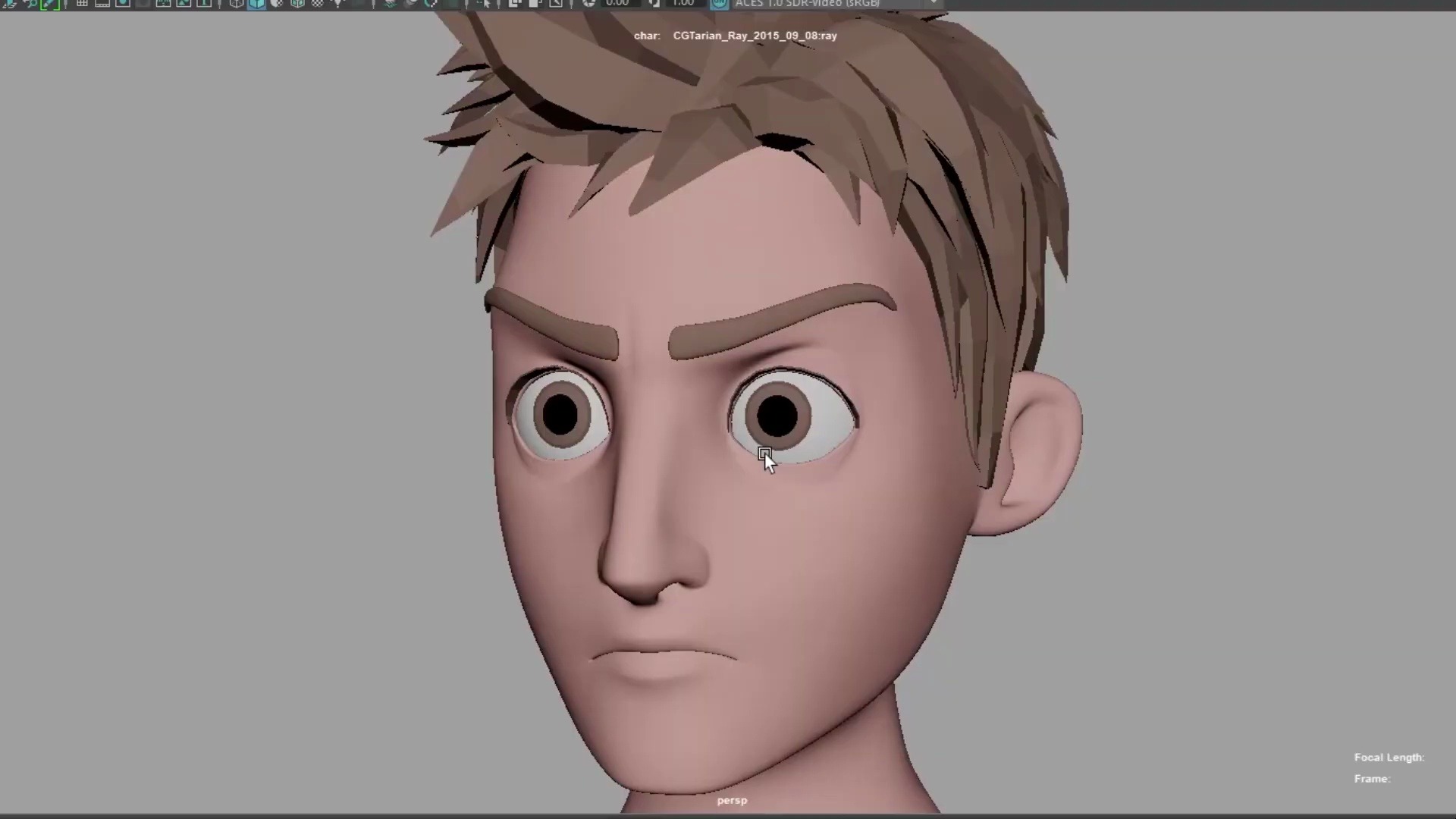Toggle screen-space ambient occlusion
The width and height of the screenshot is (1456, 819).
coord(411,5)
